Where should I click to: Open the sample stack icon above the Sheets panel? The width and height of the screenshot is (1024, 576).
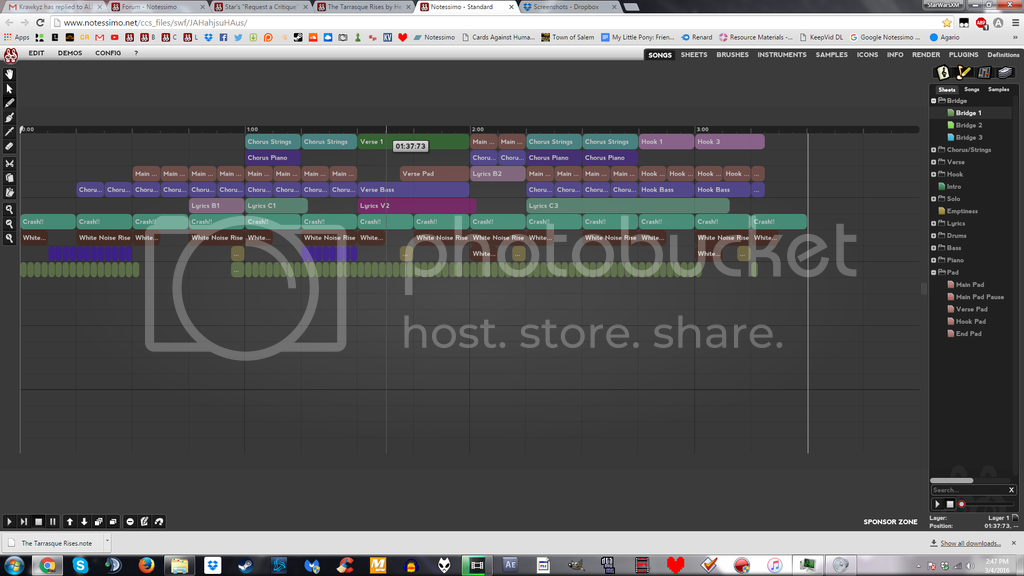click(x=1006, y=72)
